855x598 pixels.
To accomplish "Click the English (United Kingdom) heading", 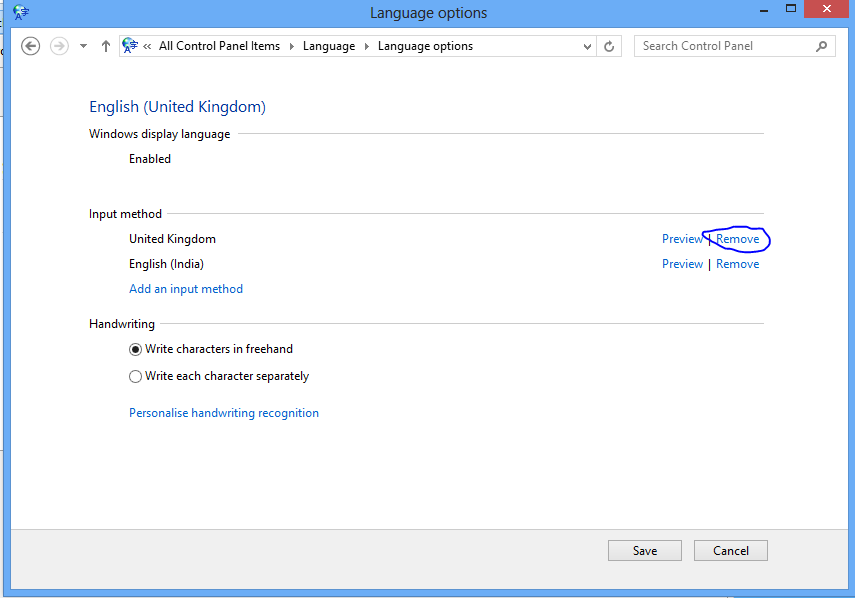I will tap(177, 107).
